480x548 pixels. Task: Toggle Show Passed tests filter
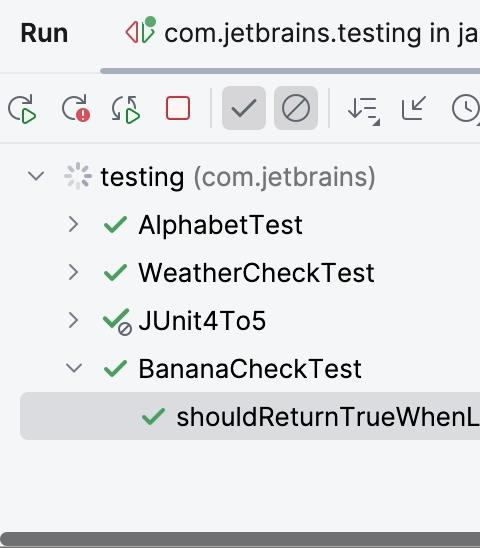point(244,108)
